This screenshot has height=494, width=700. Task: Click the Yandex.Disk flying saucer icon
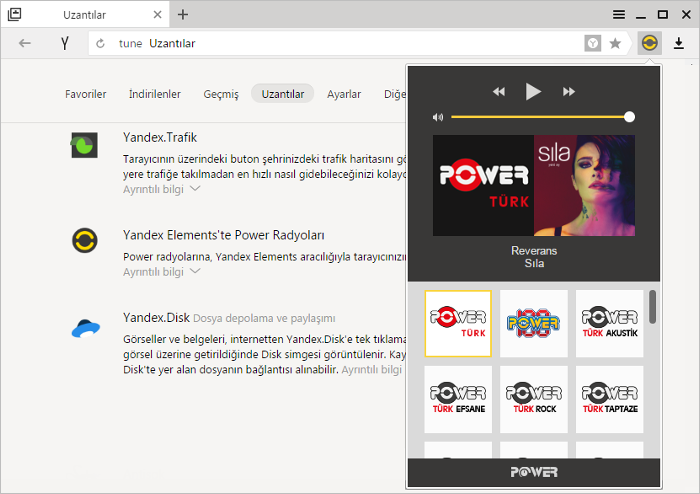pos(85,328)
